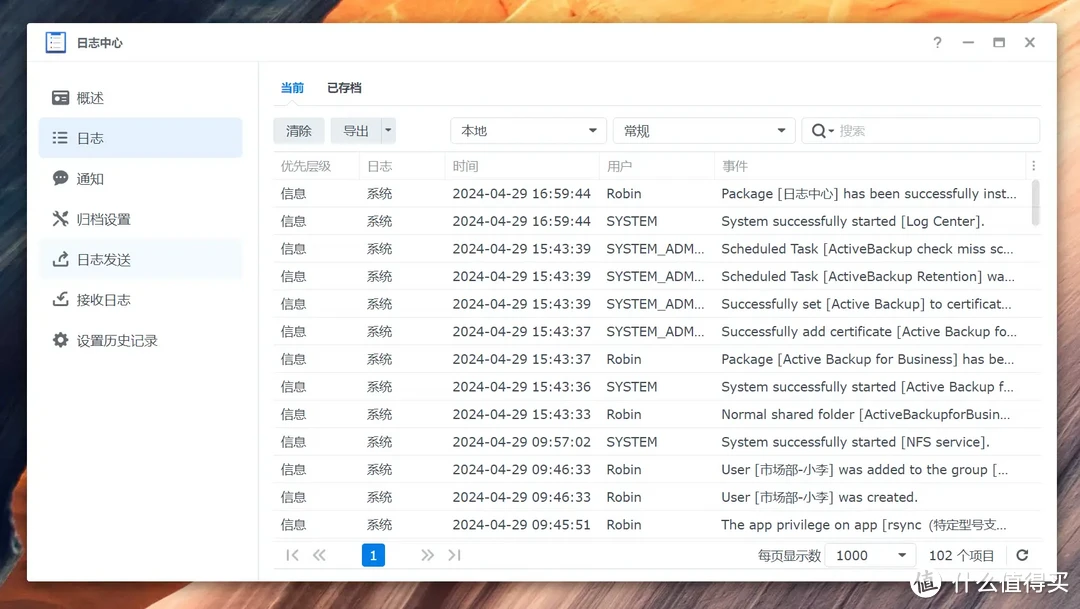The image size is (1080, 609).
Task: Jump to last page of logs
Action: click(454, 555)
